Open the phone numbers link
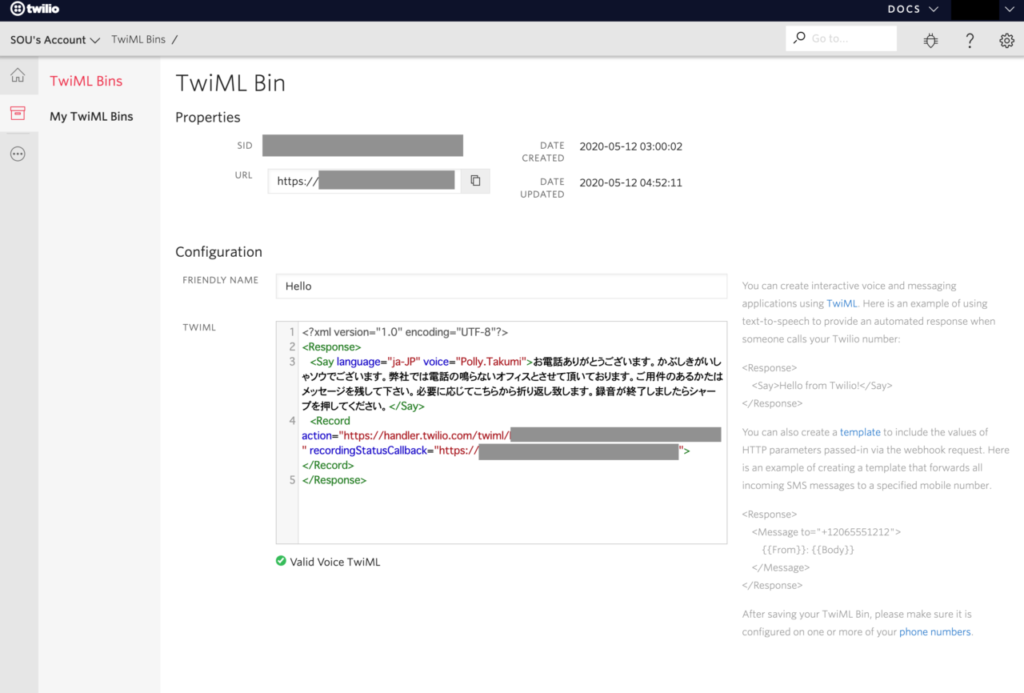Viewport: 1024px width, 693px height. point(935,632)
